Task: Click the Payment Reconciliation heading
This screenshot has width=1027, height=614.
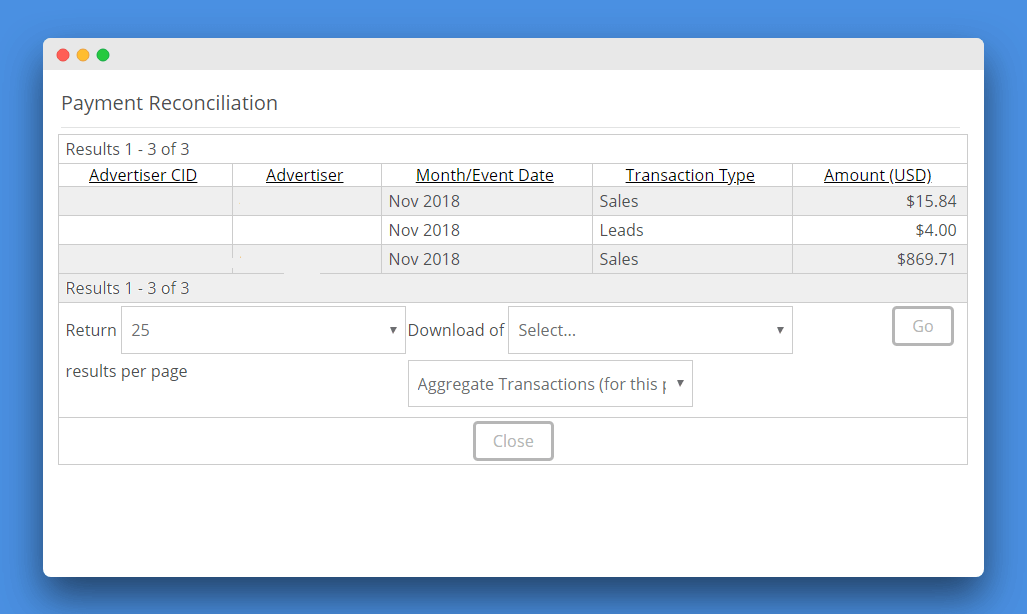Action: [x=169, y=103]
